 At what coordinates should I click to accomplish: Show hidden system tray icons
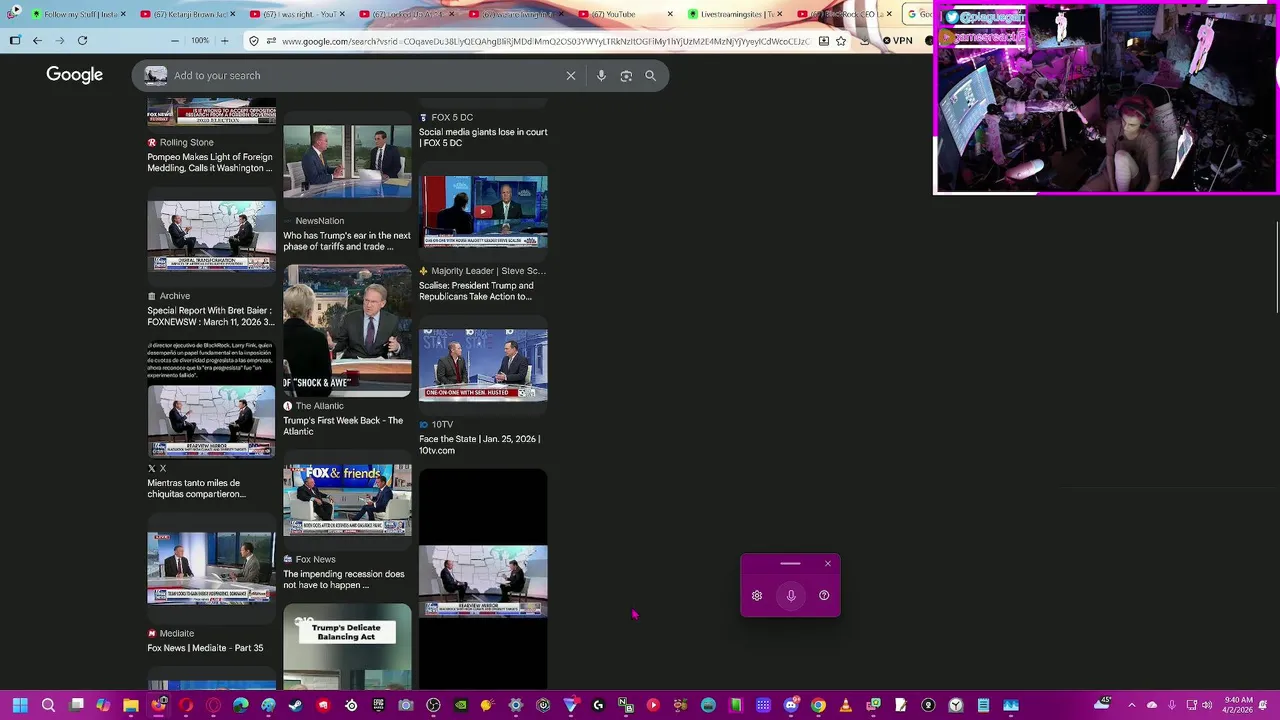1132,705
